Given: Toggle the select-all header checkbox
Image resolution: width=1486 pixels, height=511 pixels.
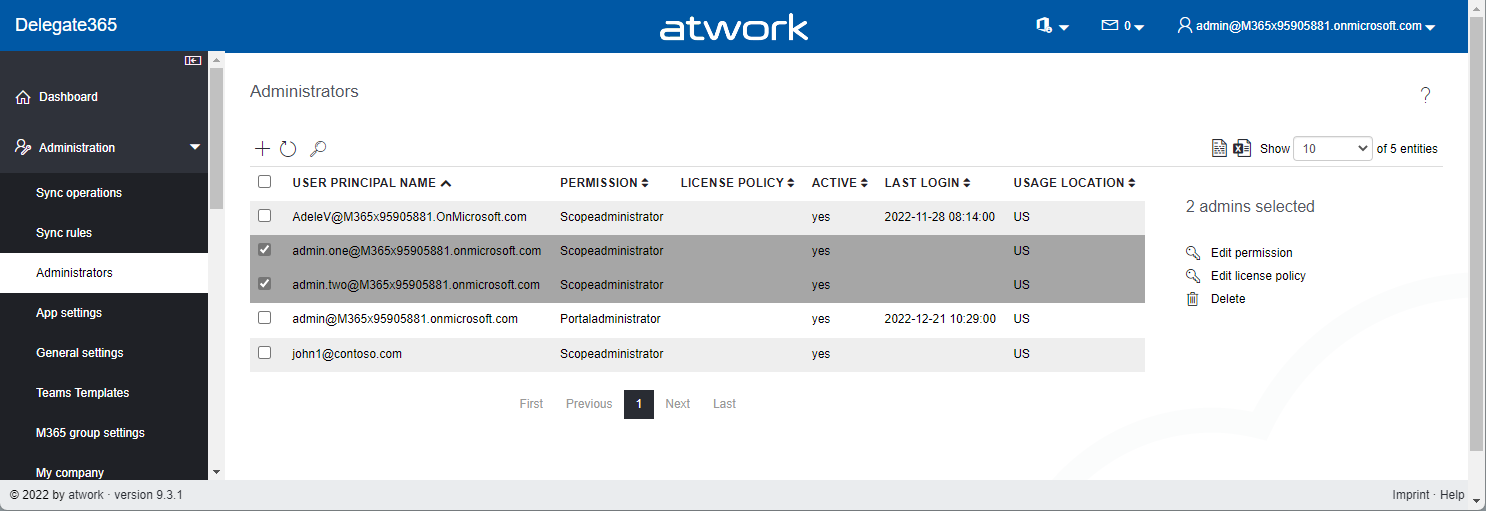Looking at the screenshot, I should click(265, 182).
